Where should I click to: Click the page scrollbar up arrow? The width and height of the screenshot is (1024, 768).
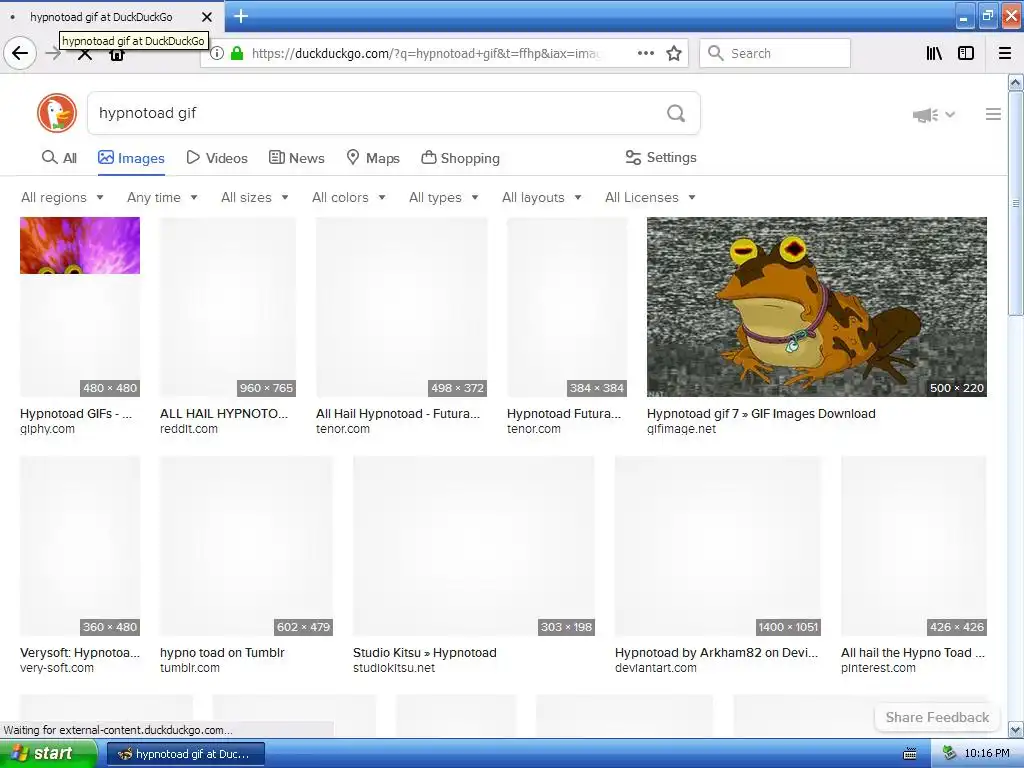(1015, 82)
